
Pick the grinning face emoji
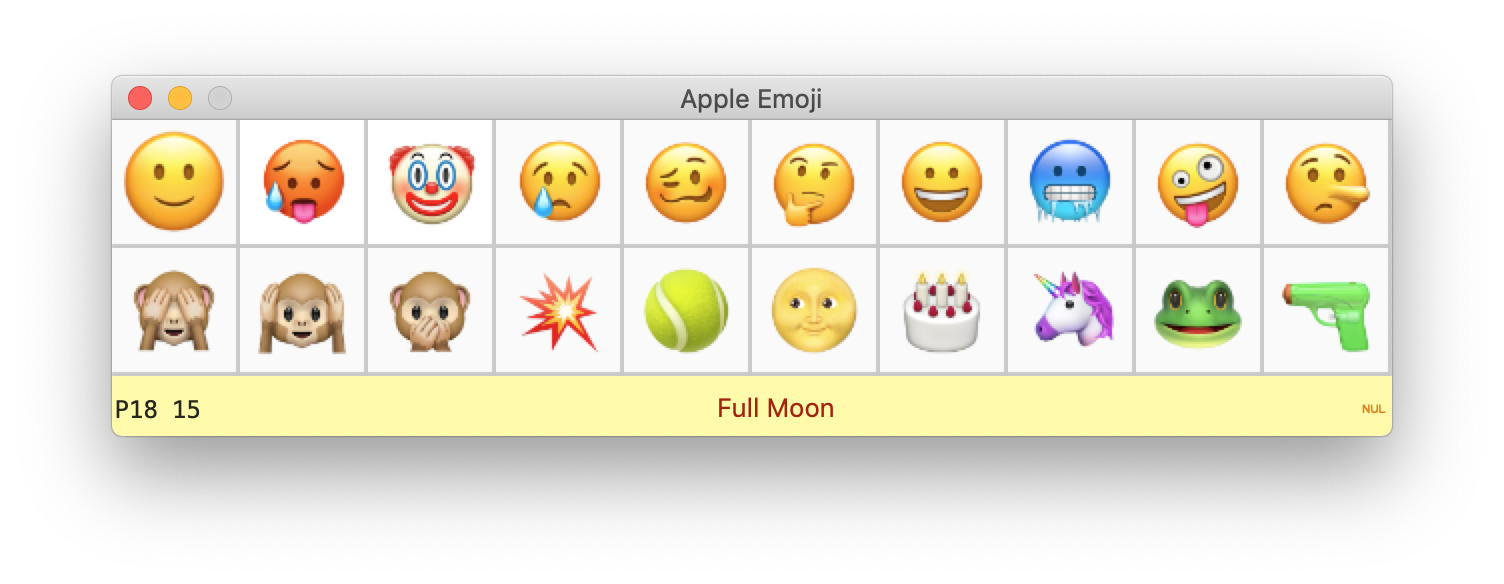[942, 182]
